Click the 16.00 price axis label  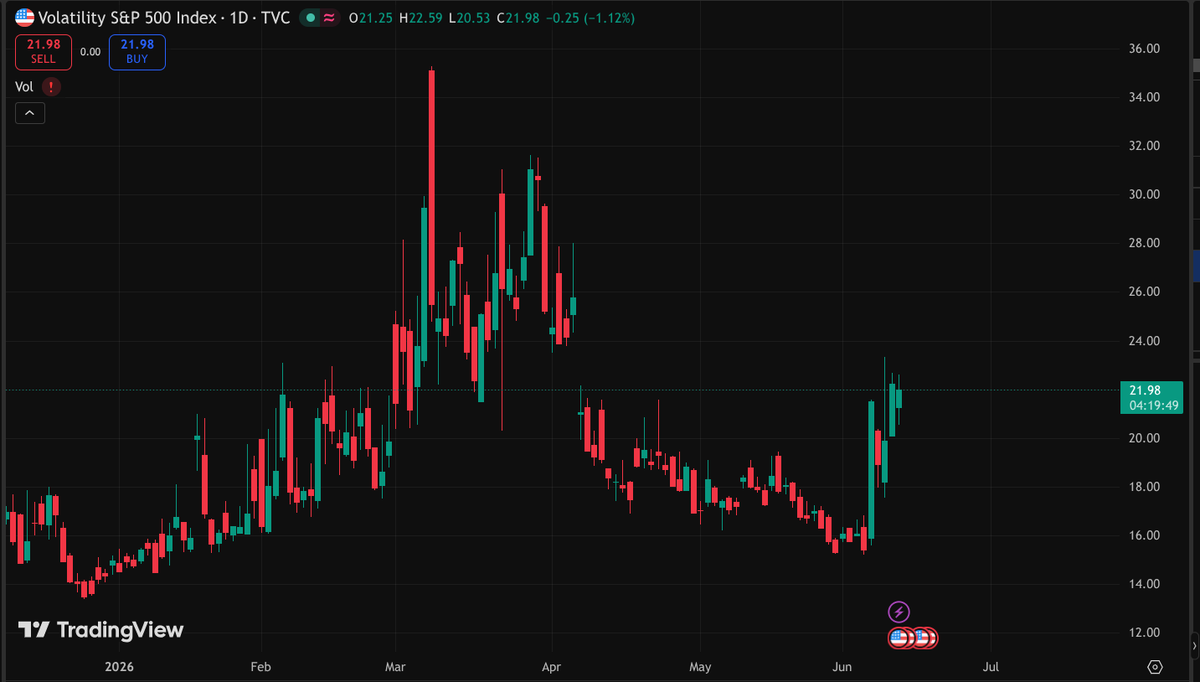tap(1144, 536)
